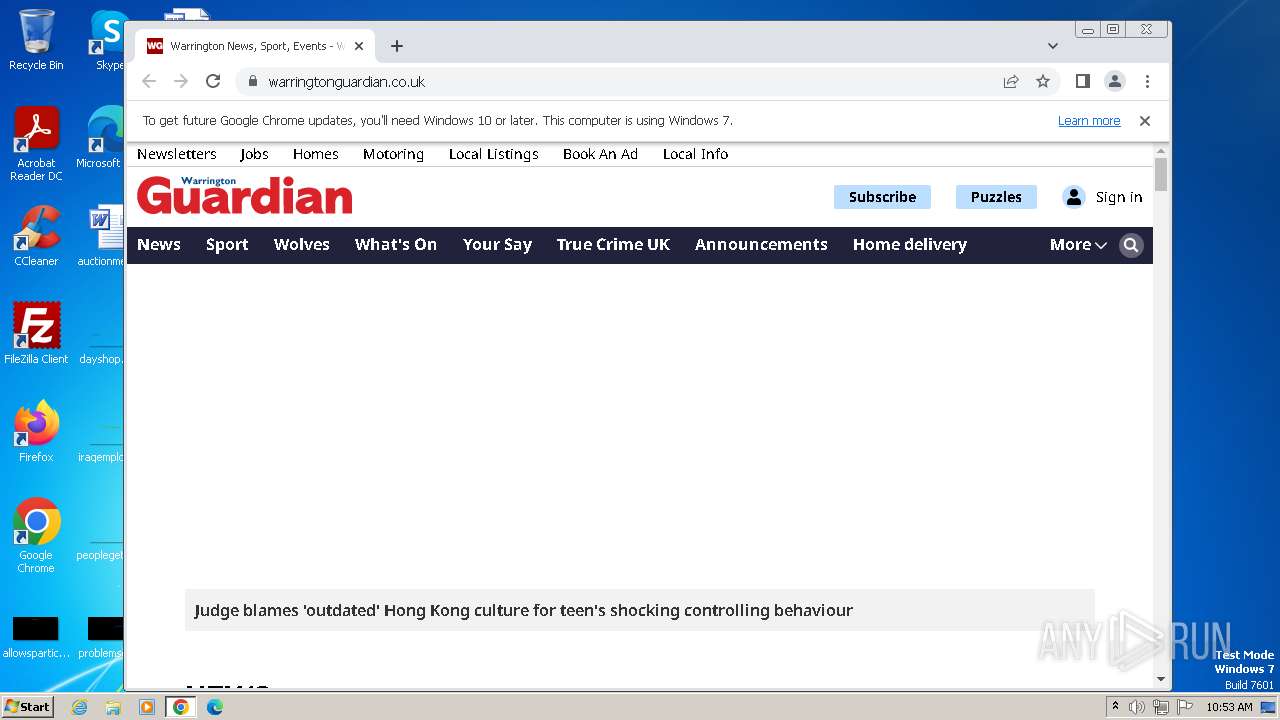This screenshot has width=1280, height=720.
Task: Click the Sign in link
Action: [x=1119, y=197]
